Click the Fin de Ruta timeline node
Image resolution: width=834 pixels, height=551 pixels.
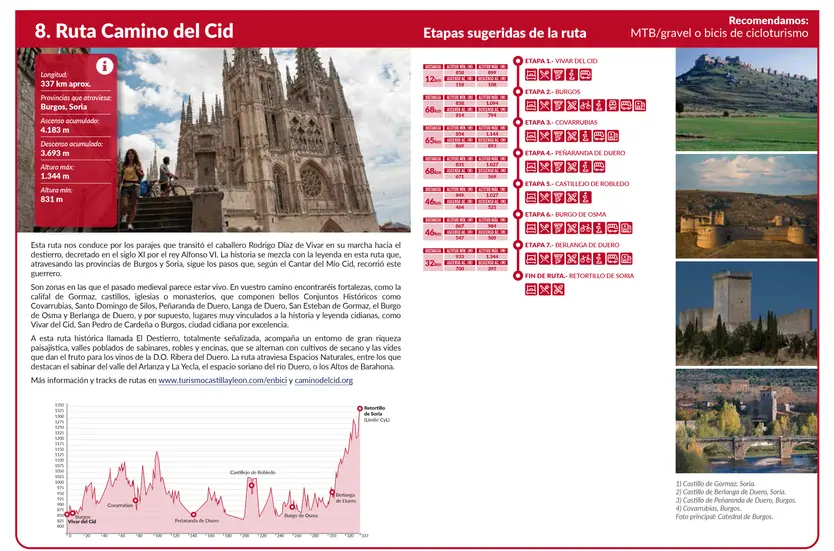[518, 276]
